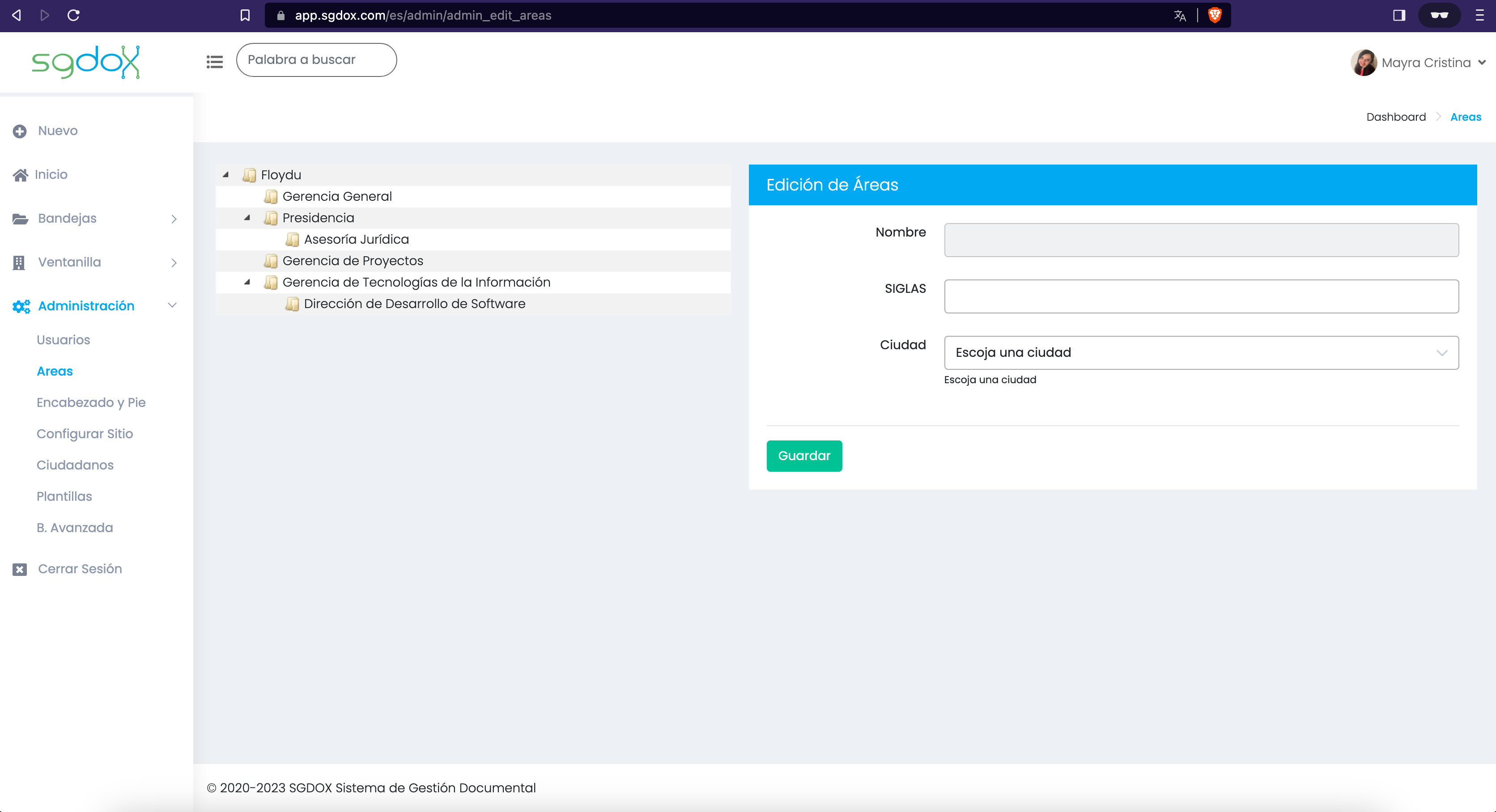Click the Guardar button
This screenshot has height=812, width=1496.
coord(804,456)
